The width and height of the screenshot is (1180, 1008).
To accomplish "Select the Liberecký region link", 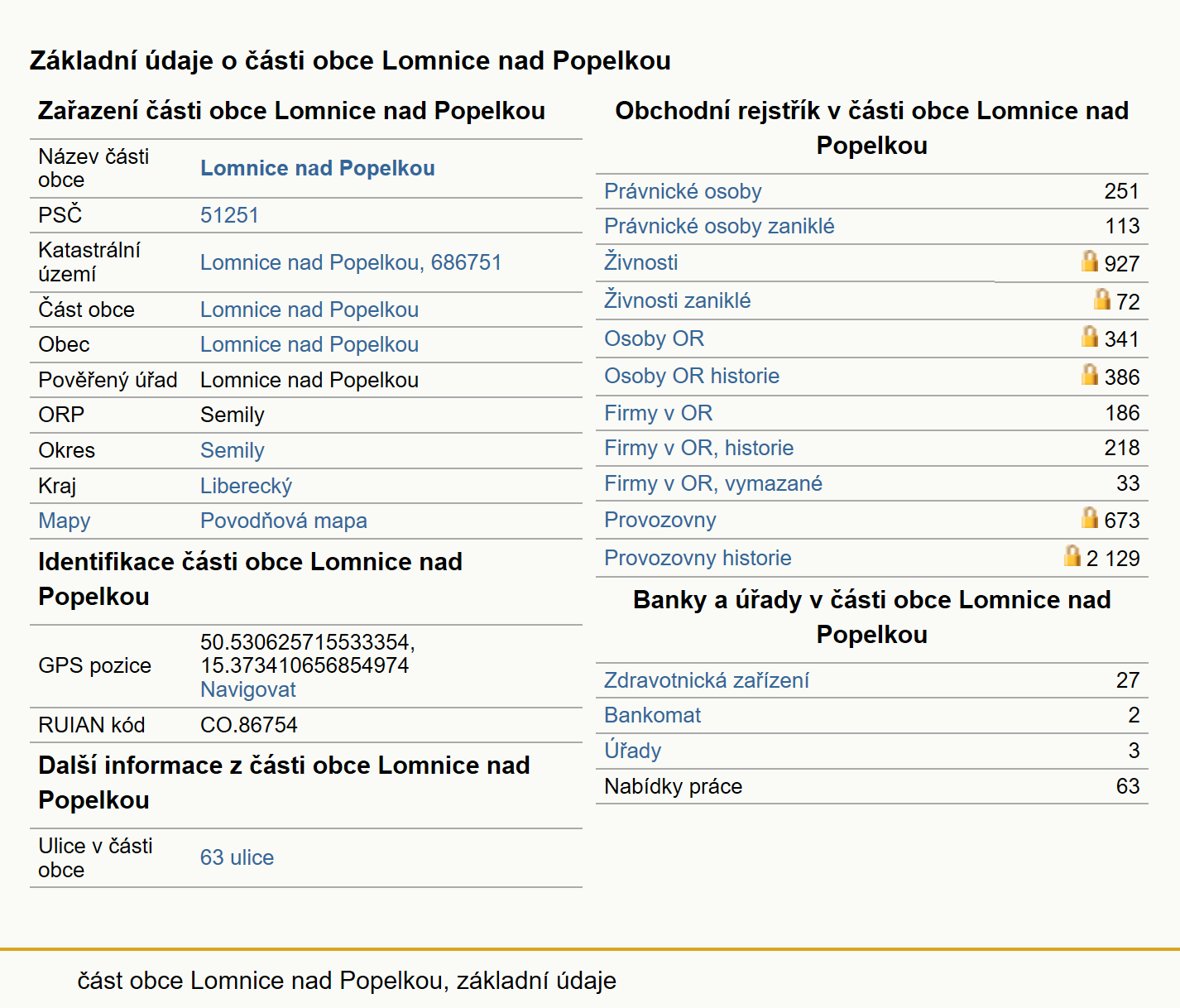I will 246,486.
